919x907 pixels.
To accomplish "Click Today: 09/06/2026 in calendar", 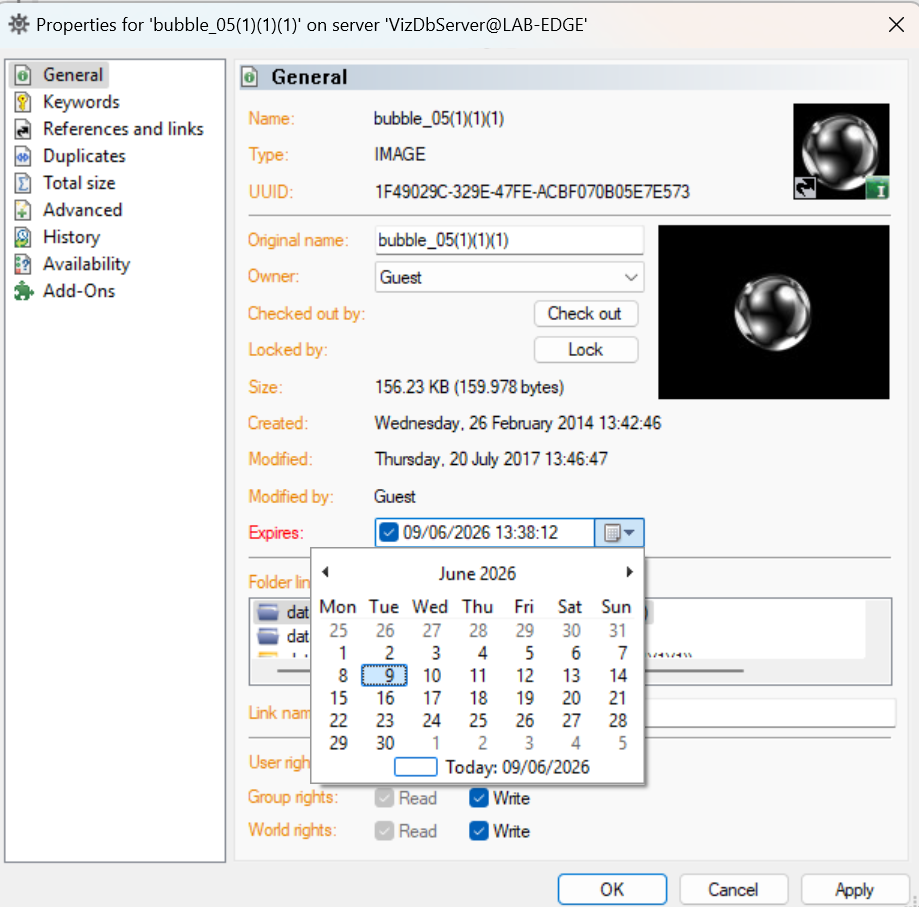I will pos(492,767).
